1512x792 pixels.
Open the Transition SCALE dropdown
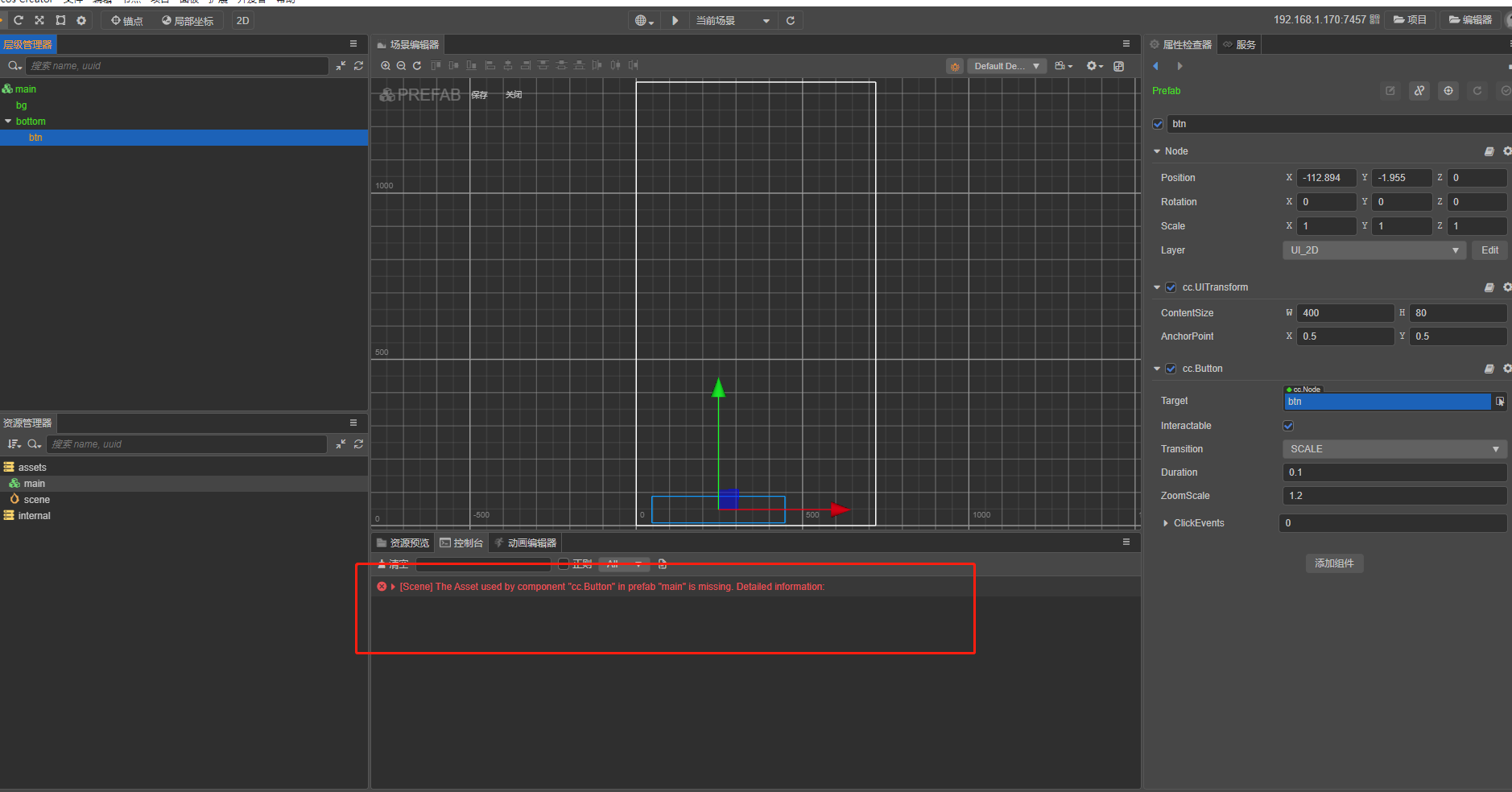coord(1394,449)
